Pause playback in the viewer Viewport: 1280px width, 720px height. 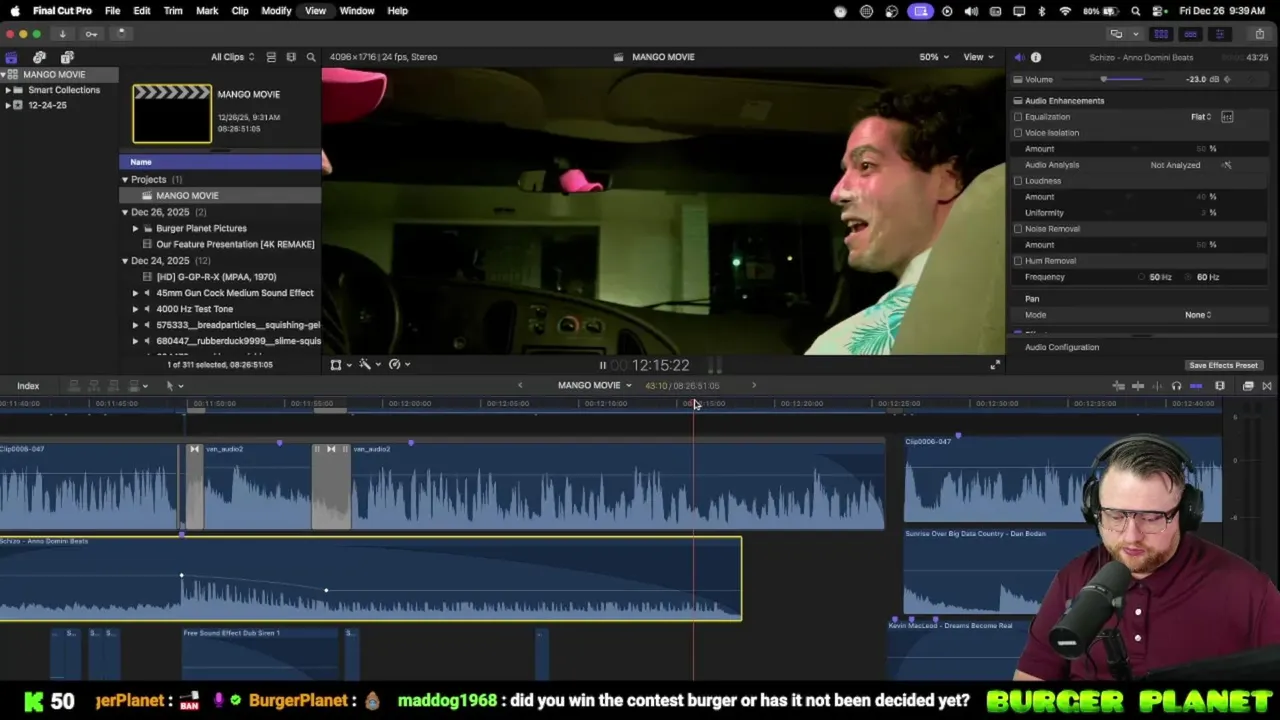click(x=602, y=366)
